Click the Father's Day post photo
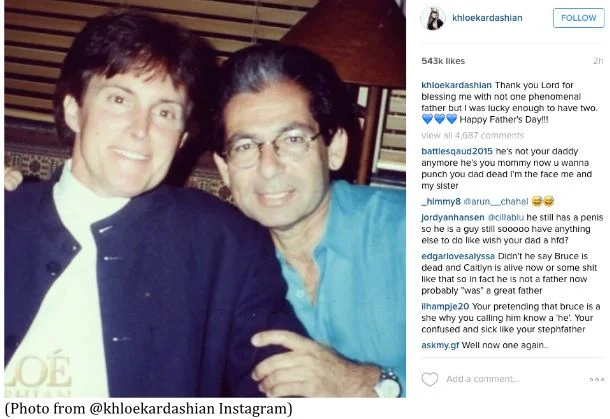The width and height of the screenshot is (610, 419). (205, 198)
